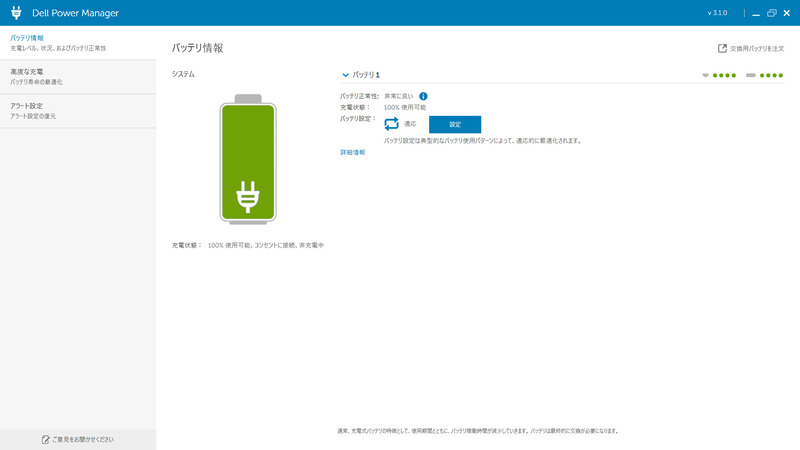Click the Dell Power Manager plug logo
The width and height of the screenshot is (800, 450).
tap(16, 13)
